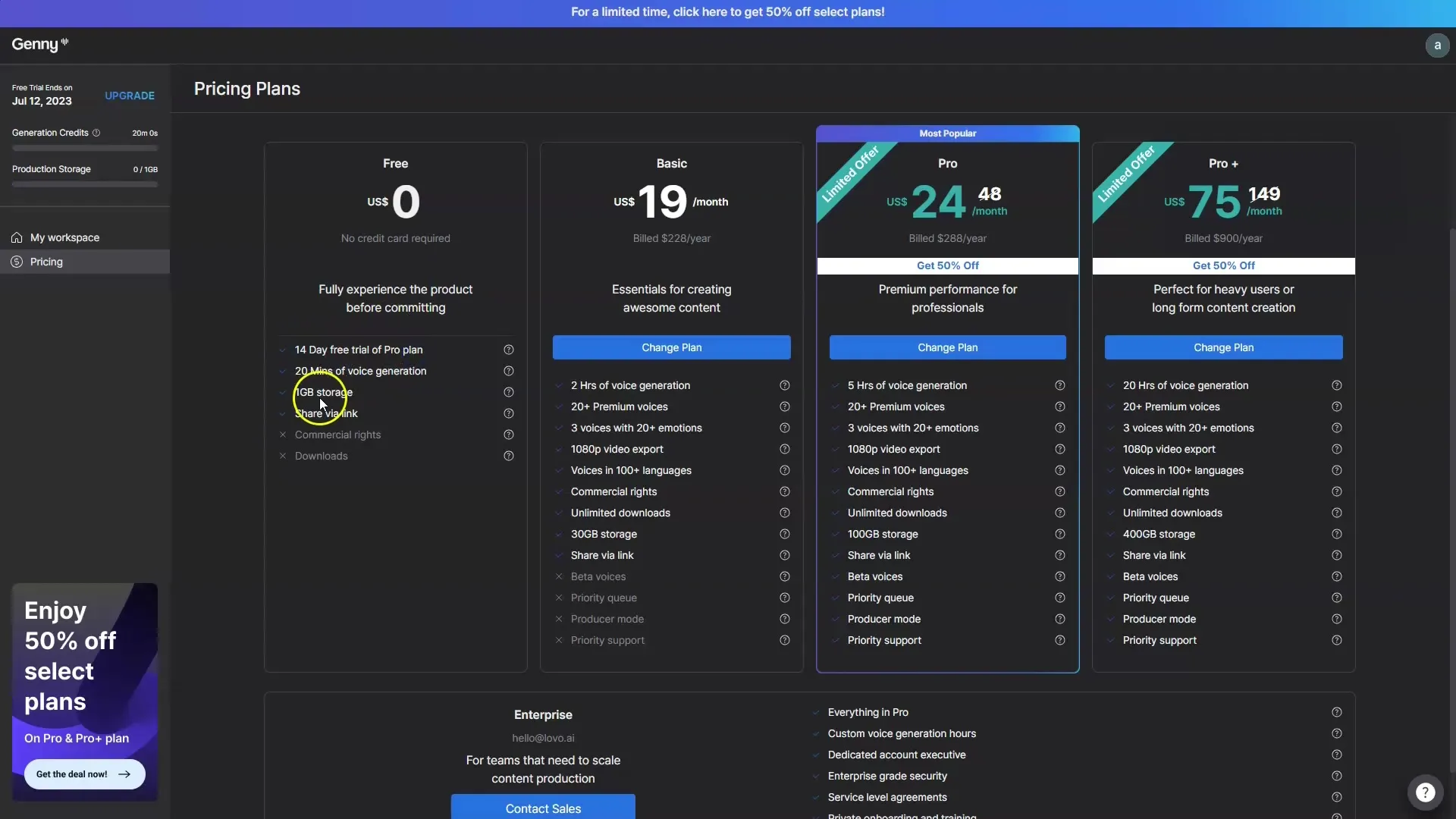Click the user avatar icon top right

coord(1437,45)
